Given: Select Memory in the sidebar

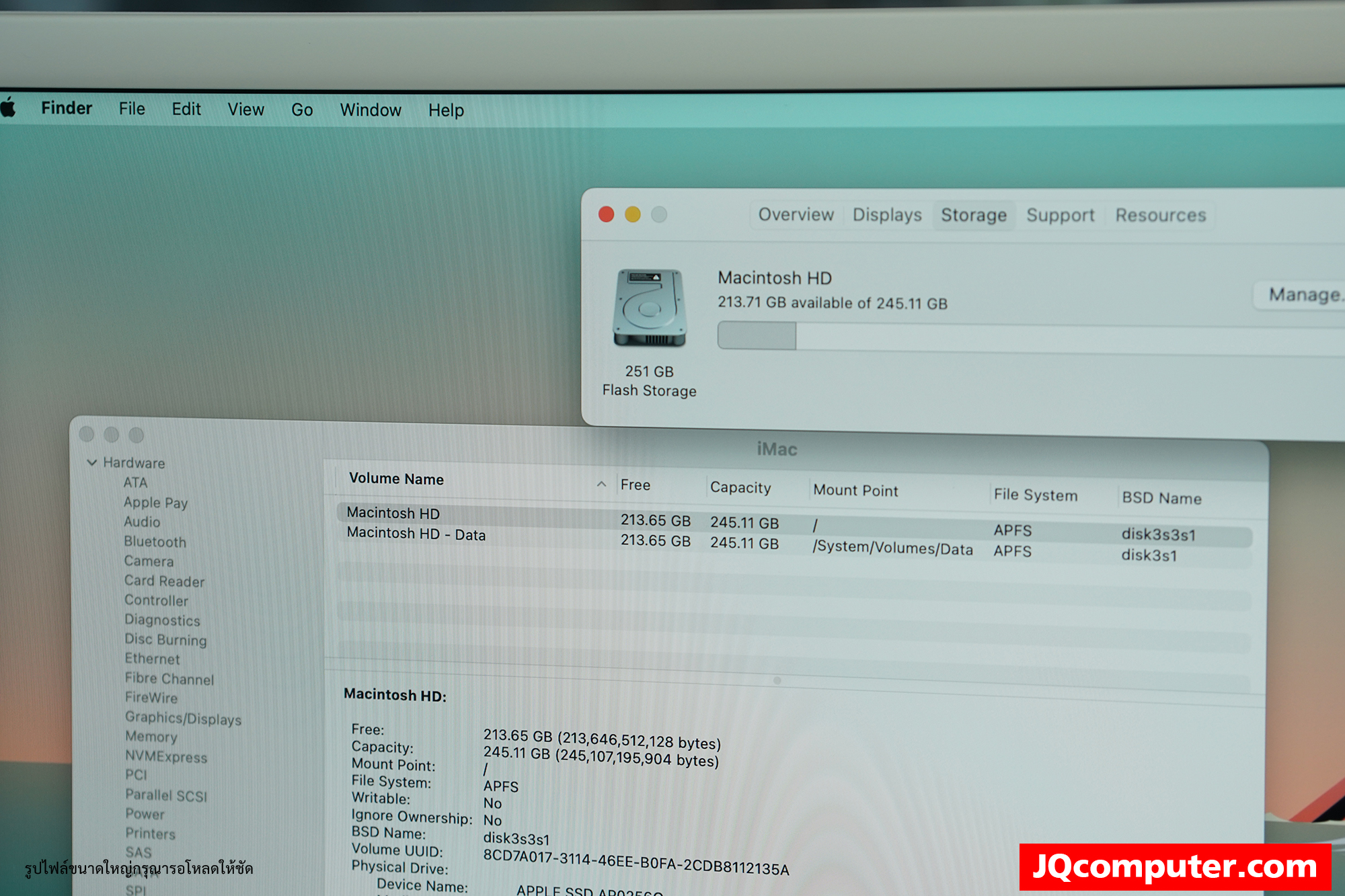Looking at the screenshot, I should pyautogui.click(x=151, y=737).
